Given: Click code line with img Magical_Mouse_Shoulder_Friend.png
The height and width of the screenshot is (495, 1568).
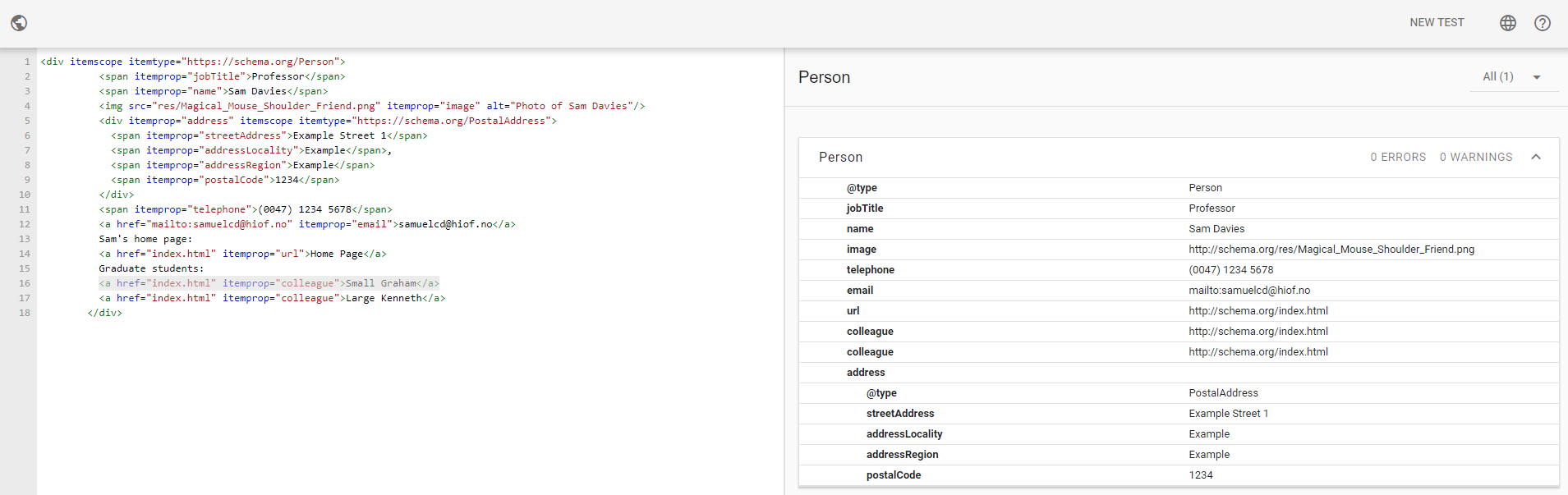Looking at the screenshot, I should coord(372,106).
